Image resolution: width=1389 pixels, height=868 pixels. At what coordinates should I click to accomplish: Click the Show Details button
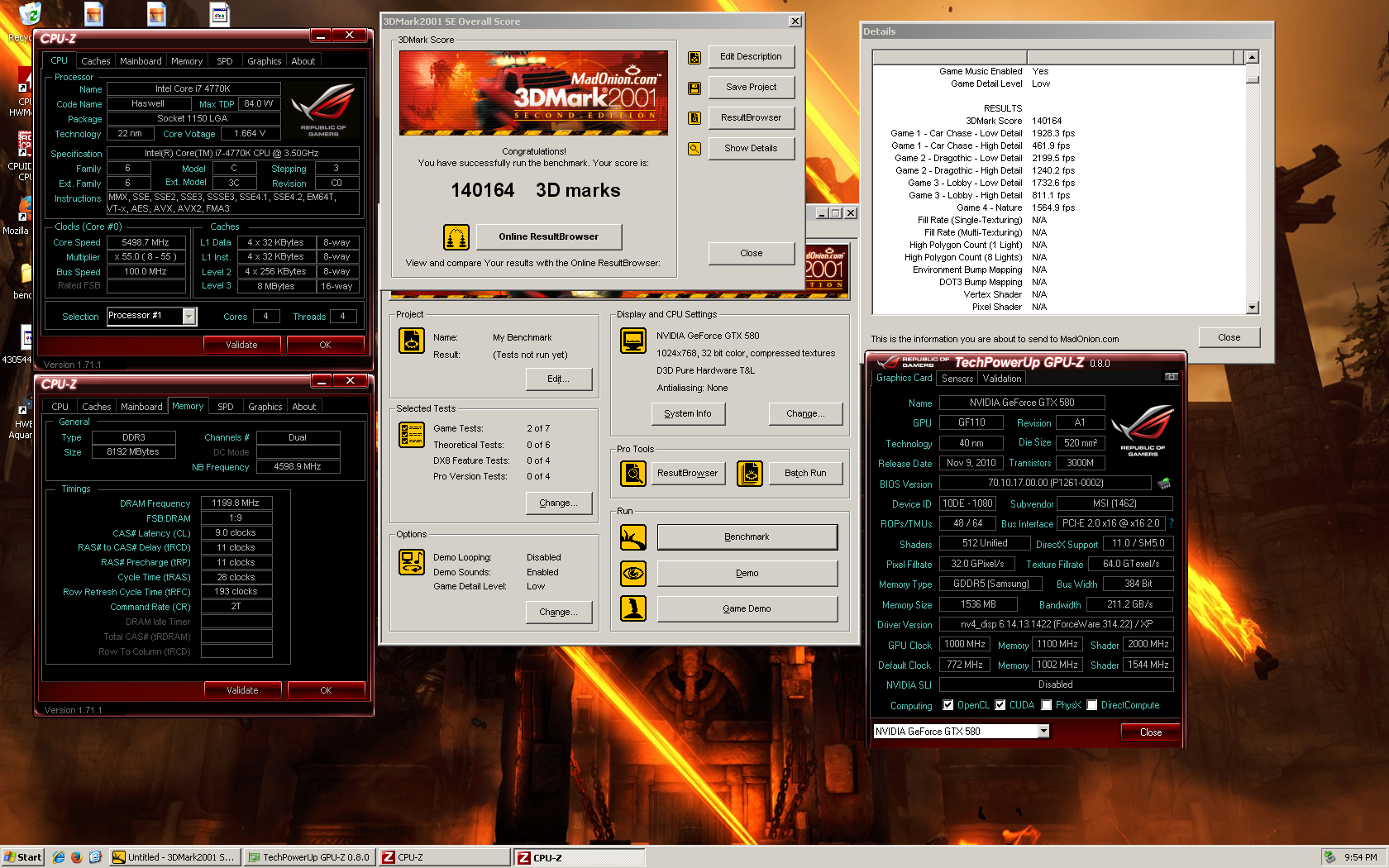(751, 149)
